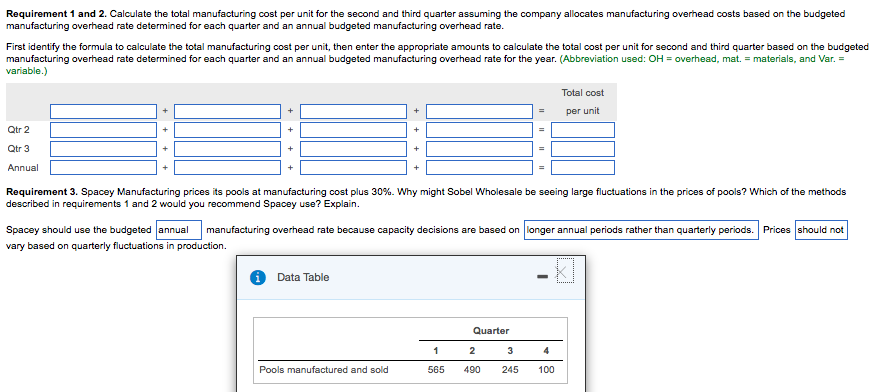Viewport: 871px width, 392px height.
Task: Click 'Requirement 3.' heading text
Action: click(x=42, y=192)
